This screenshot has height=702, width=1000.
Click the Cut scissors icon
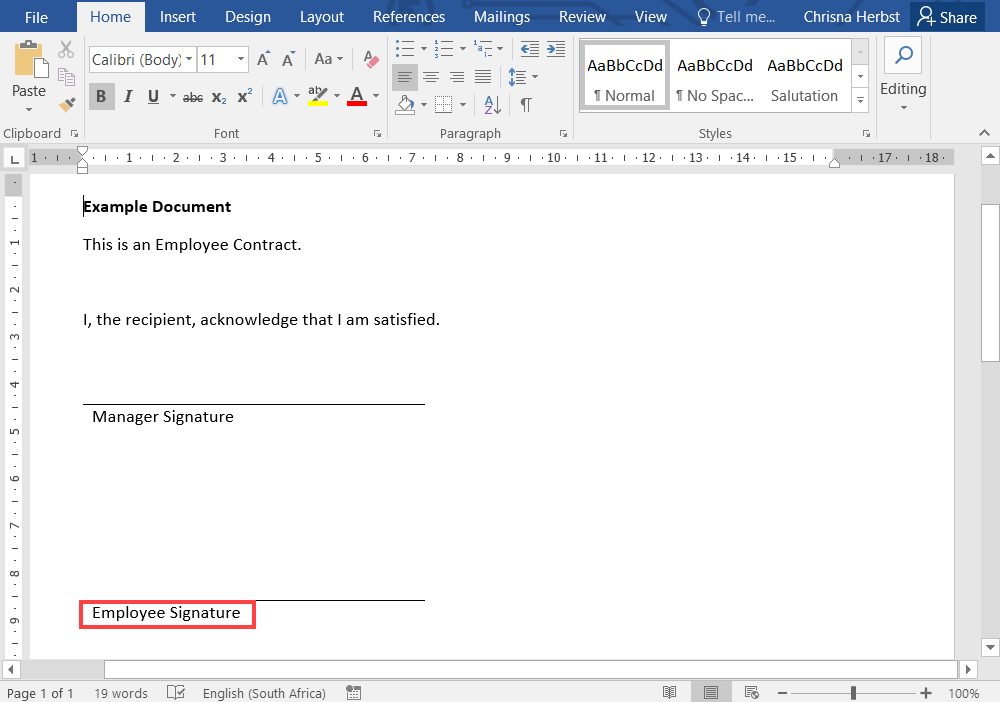(66, 49)
